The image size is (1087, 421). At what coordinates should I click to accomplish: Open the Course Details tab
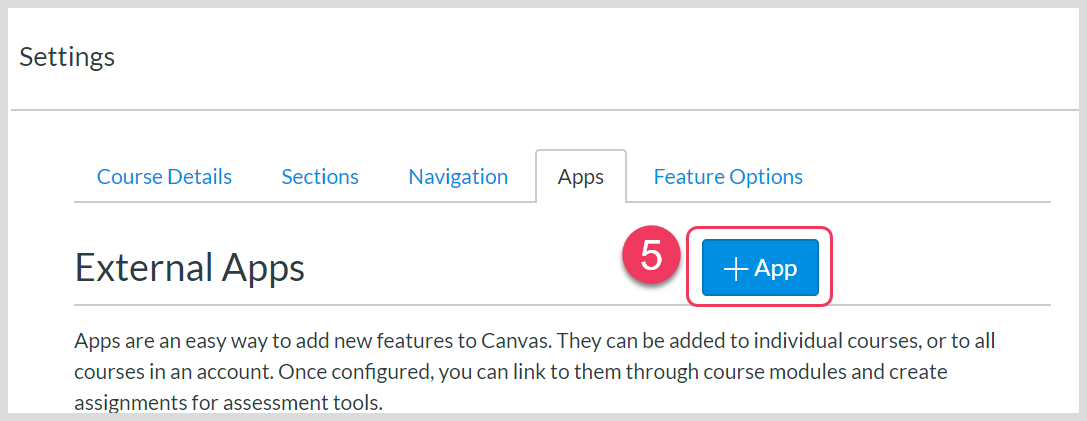(164, 177)
